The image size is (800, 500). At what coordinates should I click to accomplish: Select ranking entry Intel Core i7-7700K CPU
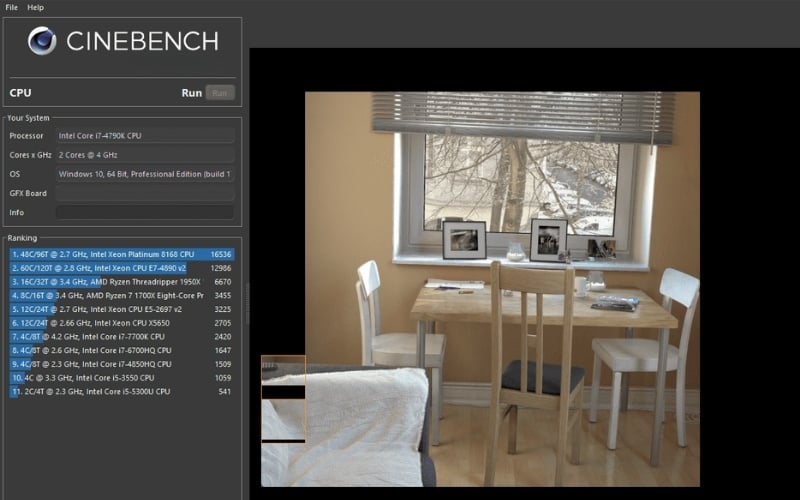tap(122, 337)
